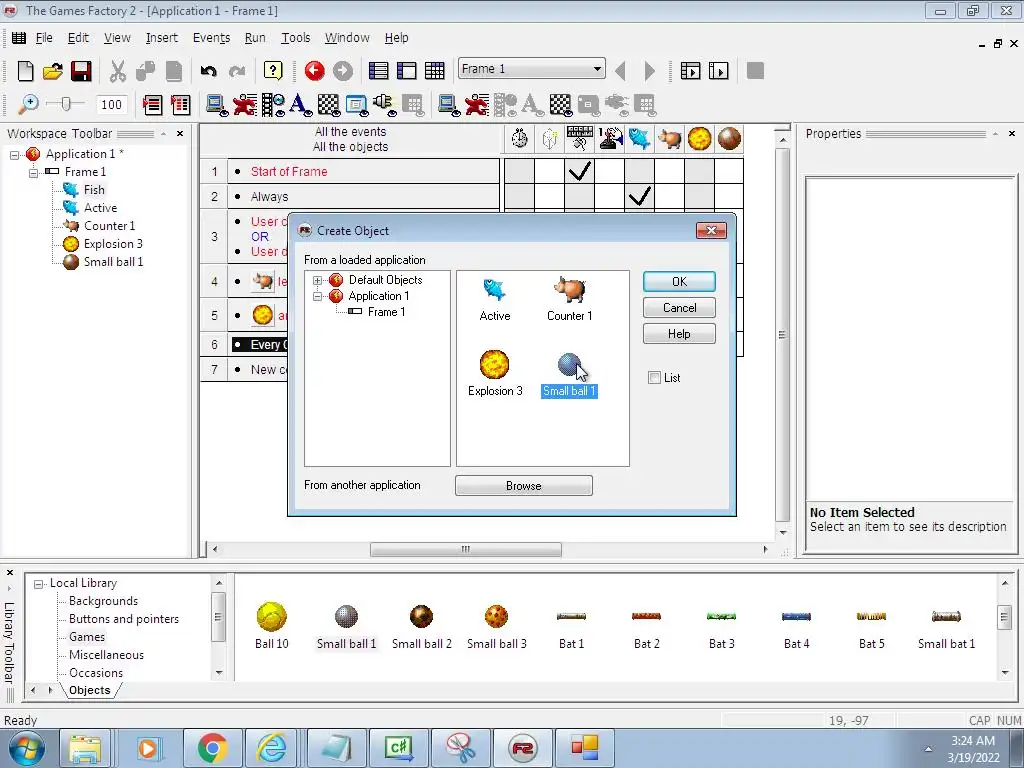This screenshot has height=768, width=1024.
Task: Select Counter 1 in the Workspace tree
Action: click(109, 226)
